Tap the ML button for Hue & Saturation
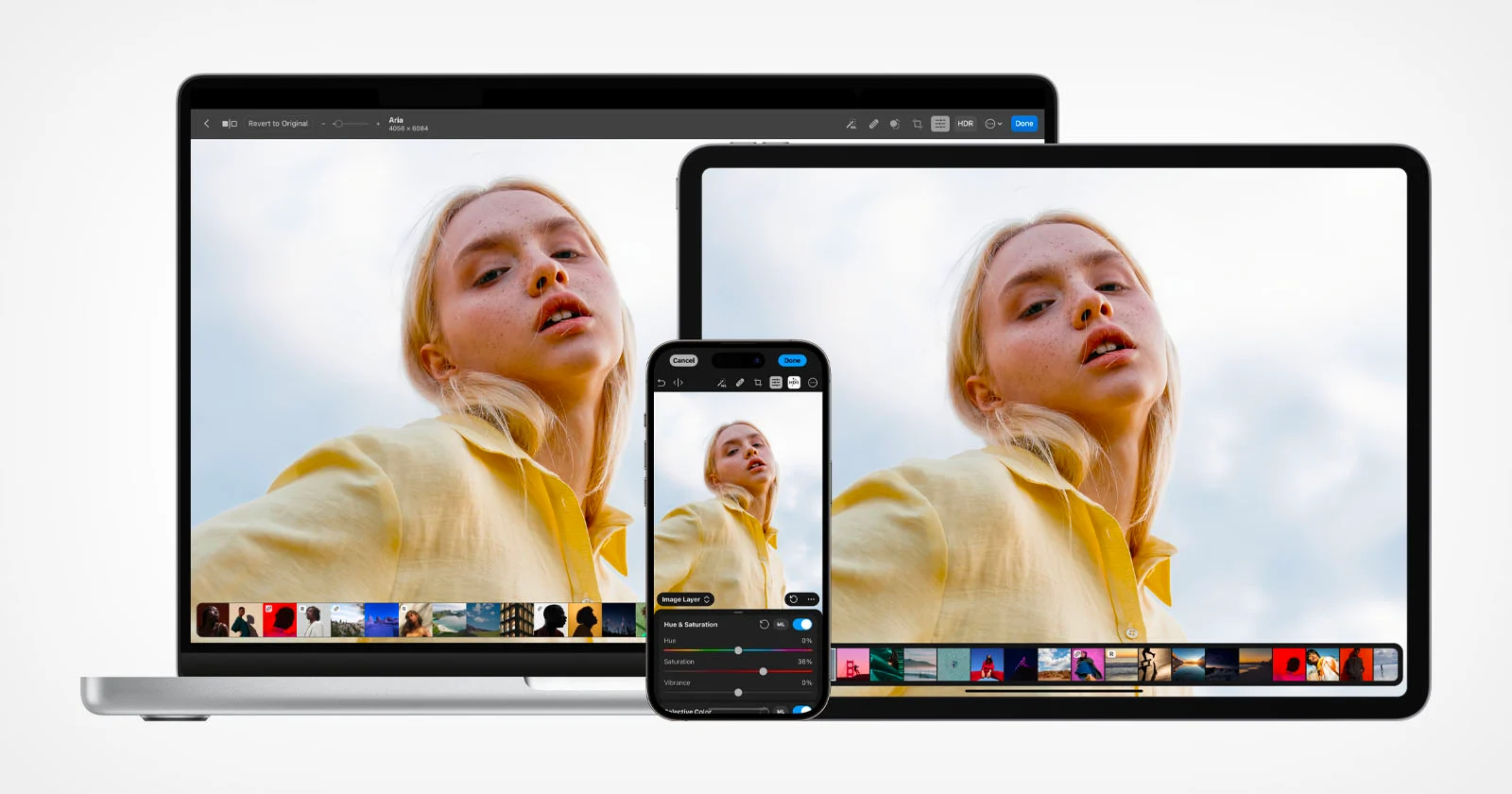 (781, 624)
